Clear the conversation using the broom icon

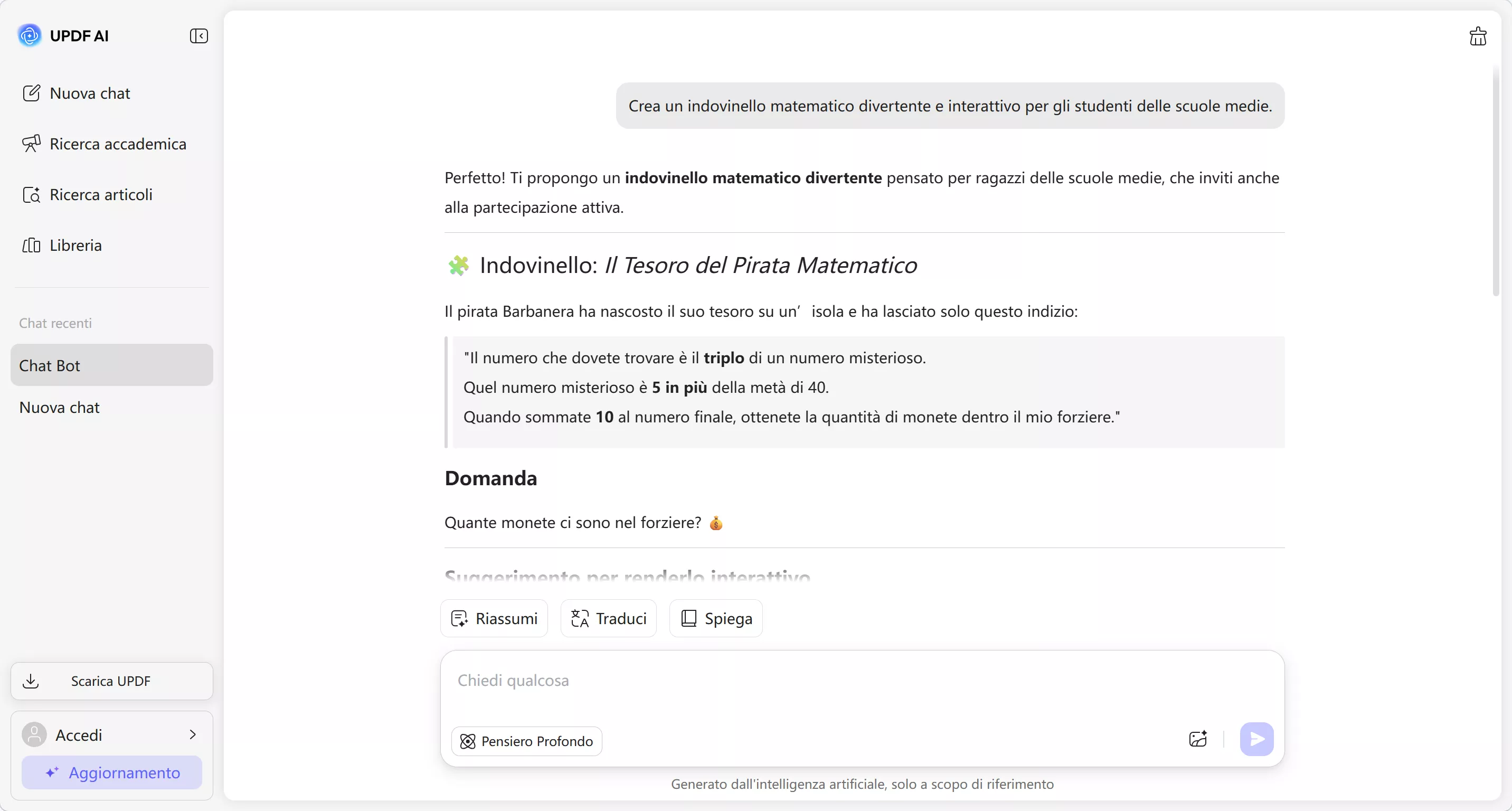tap(1478, 36)
